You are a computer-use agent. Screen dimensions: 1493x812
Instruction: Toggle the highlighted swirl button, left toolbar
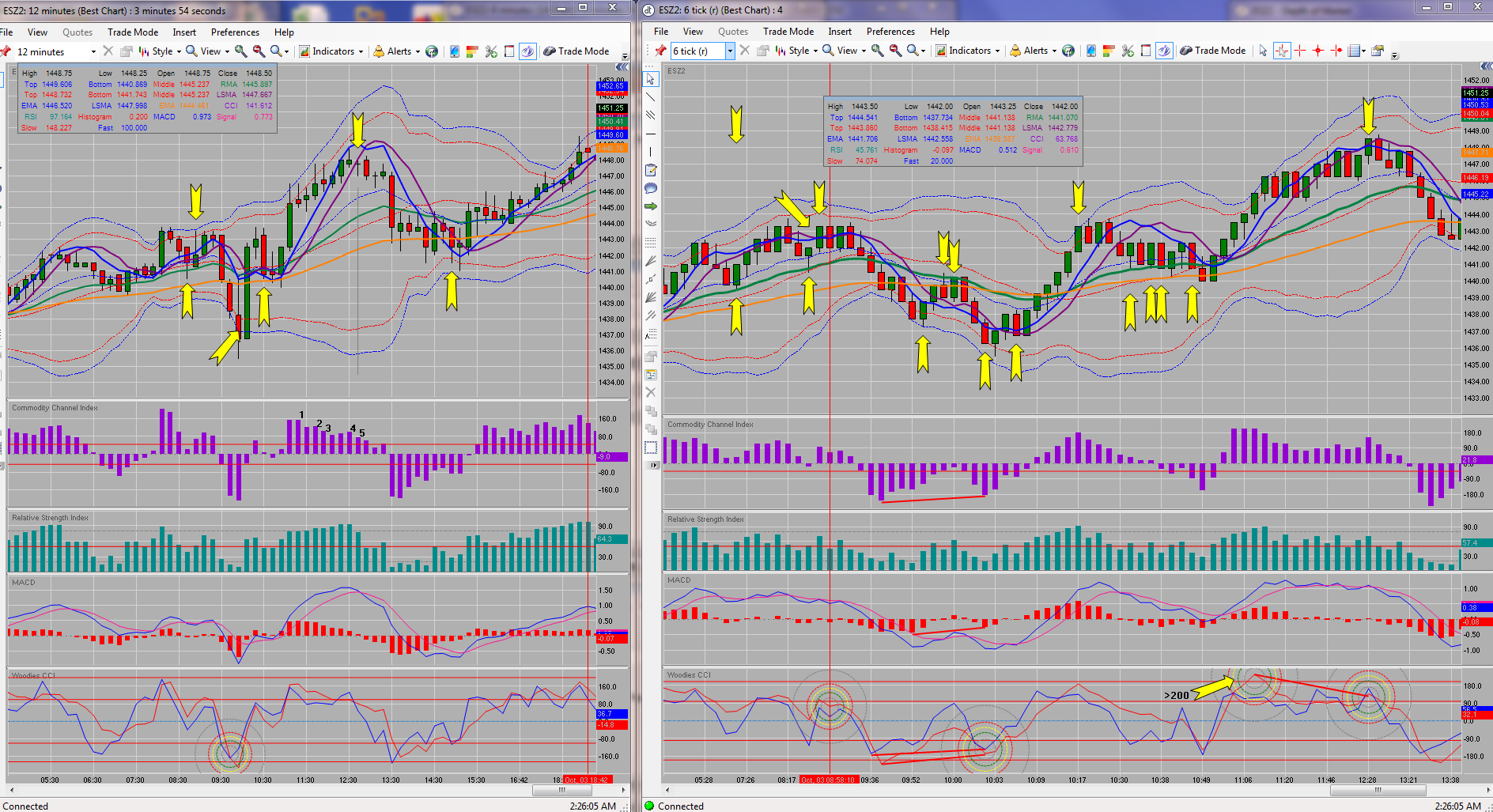tap(527, 51)
